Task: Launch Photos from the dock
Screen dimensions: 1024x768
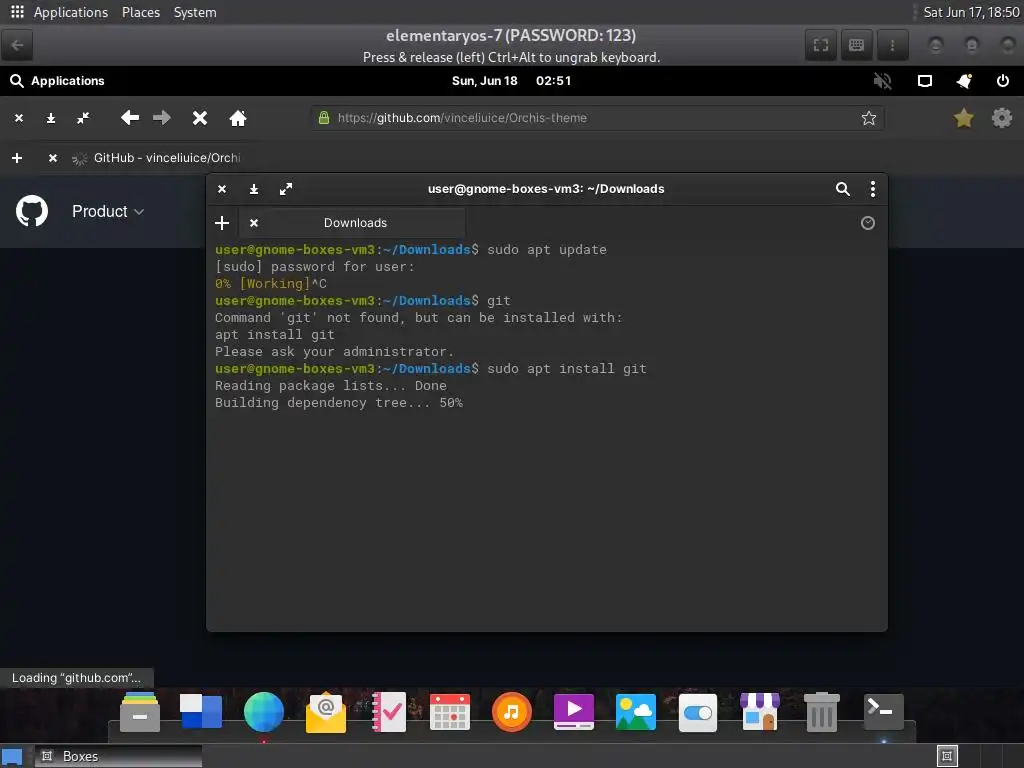Action: click(635, 712)
